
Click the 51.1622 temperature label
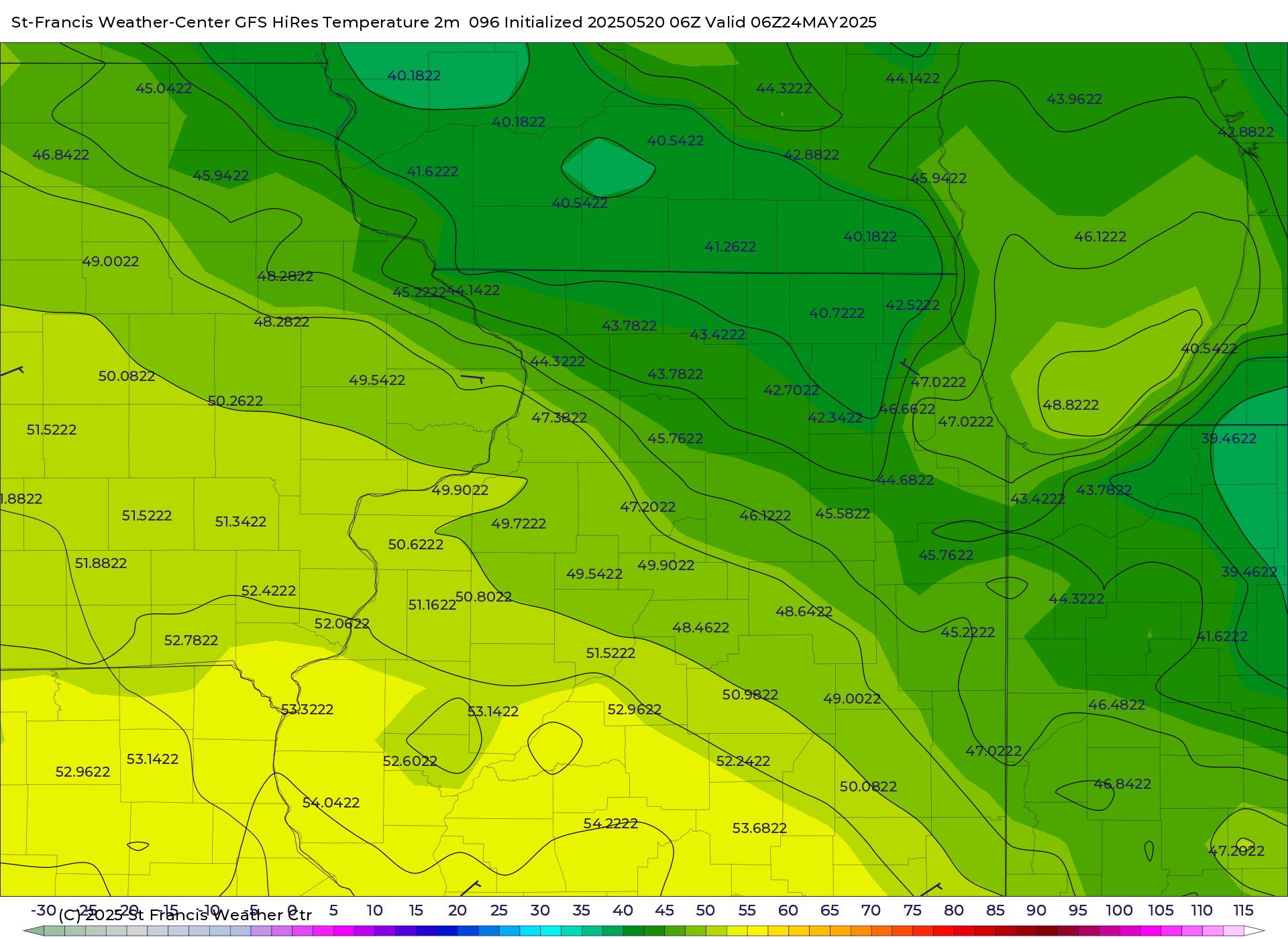pos(432,605)
